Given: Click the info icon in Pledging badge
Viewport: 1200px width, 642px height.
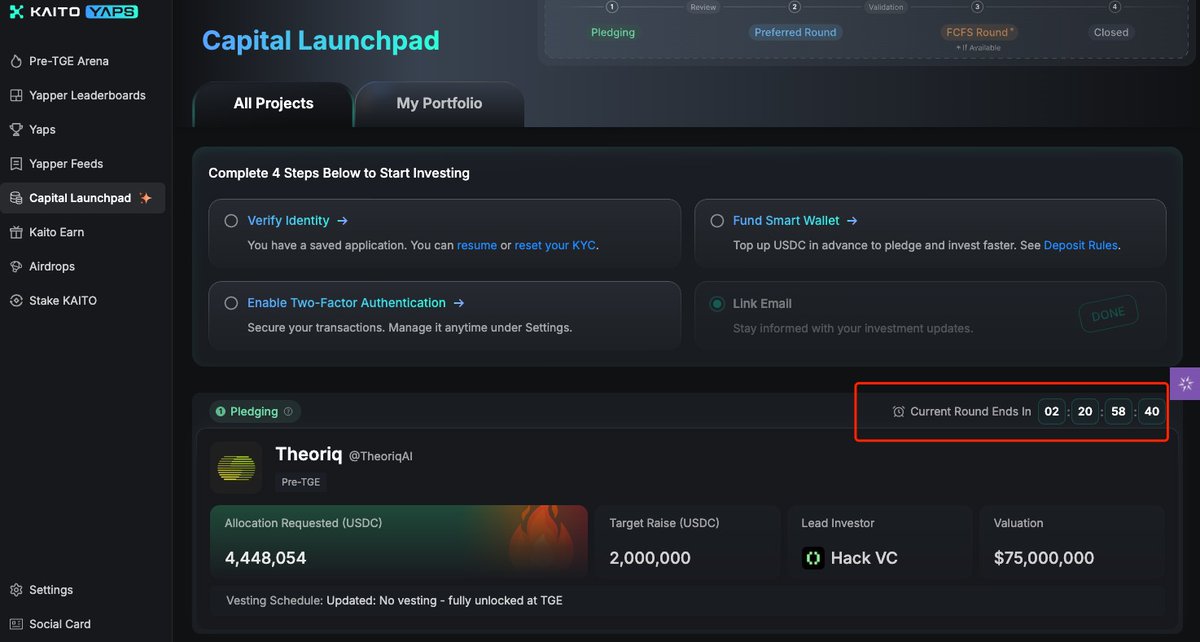Looking at the screenshot, I should pyautogui.click(x=288, y=412).
